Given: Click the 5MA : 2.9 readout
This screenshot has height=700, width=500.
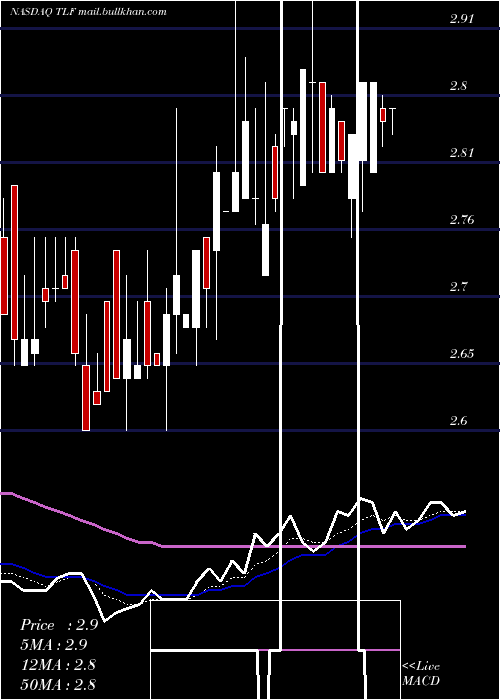Looking at the screenshot, I should tap(54, 645).
